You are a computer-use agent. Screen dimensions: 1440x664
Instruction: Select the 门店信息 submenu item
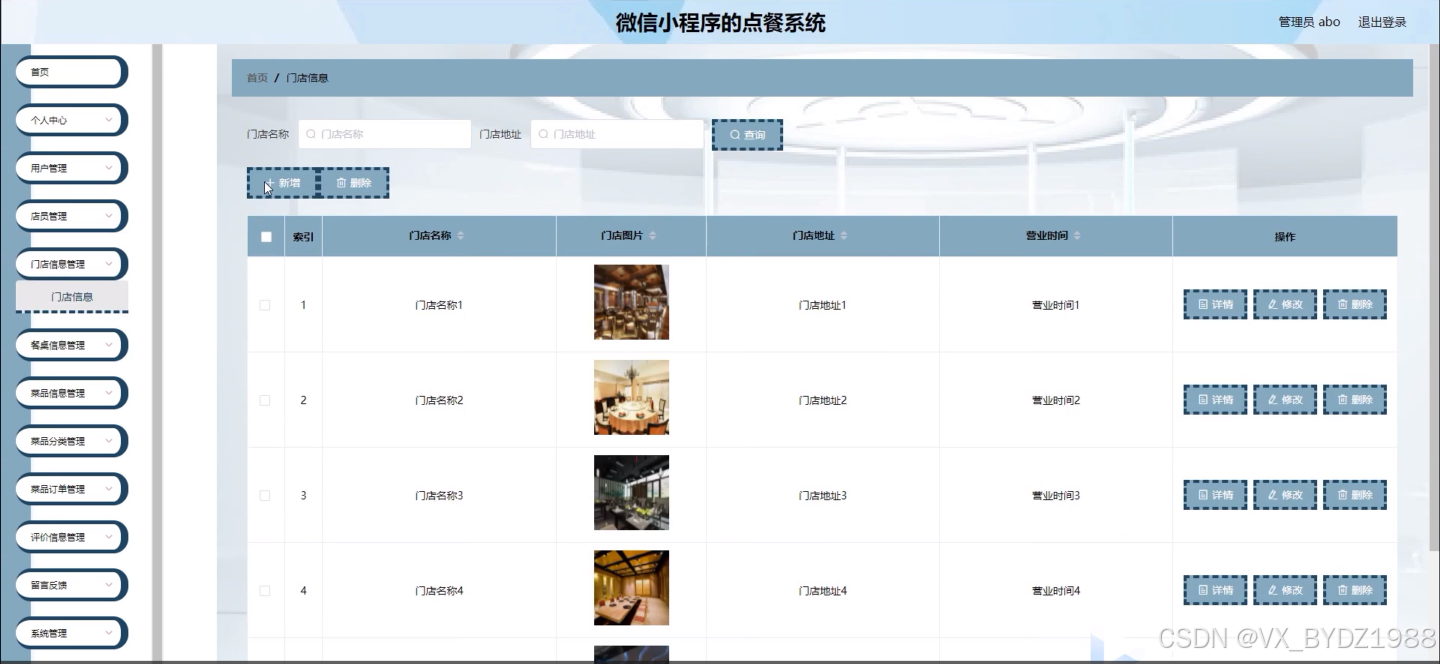72,296
